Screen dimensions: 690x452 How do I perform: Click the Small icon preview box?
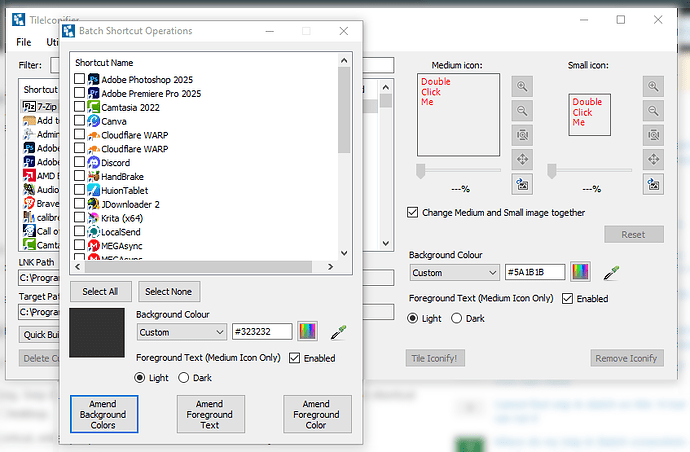590,114
